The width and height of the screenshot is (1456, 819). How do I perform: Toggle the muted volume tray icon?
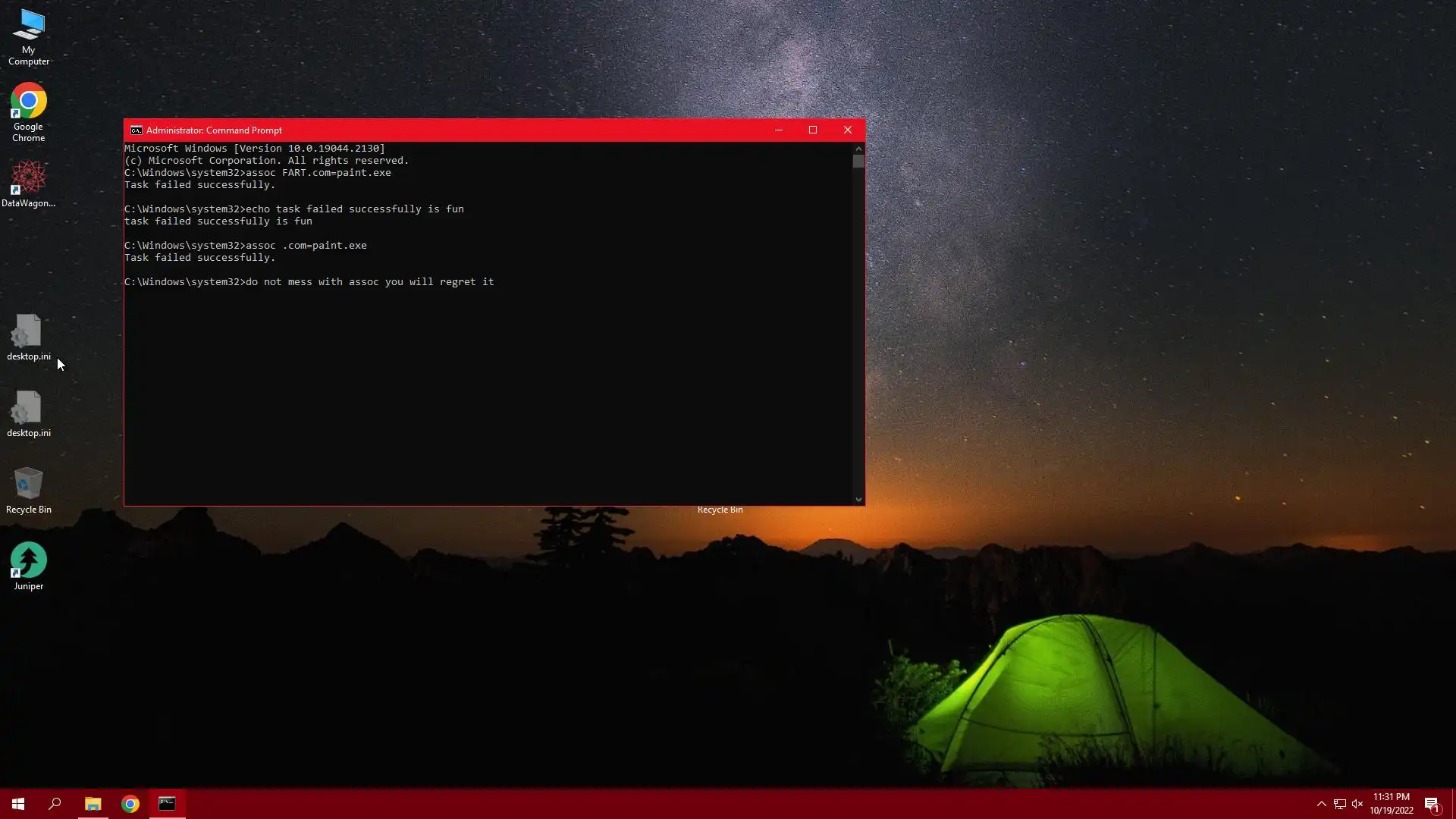[1357, 804]
